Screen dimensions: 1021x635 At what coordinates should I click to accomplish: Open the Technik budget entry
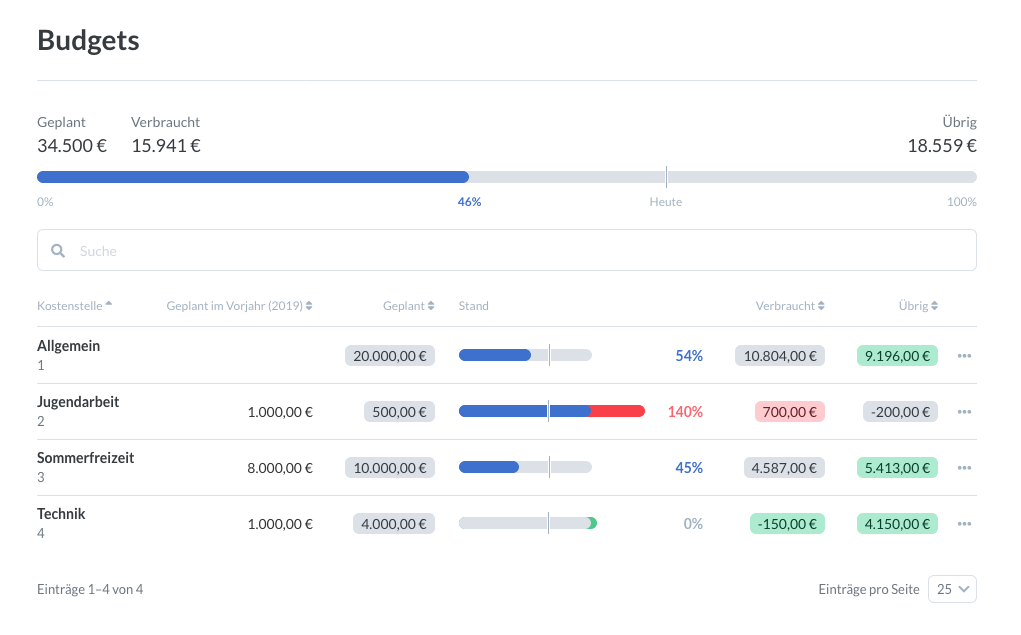tap(61, 514)
